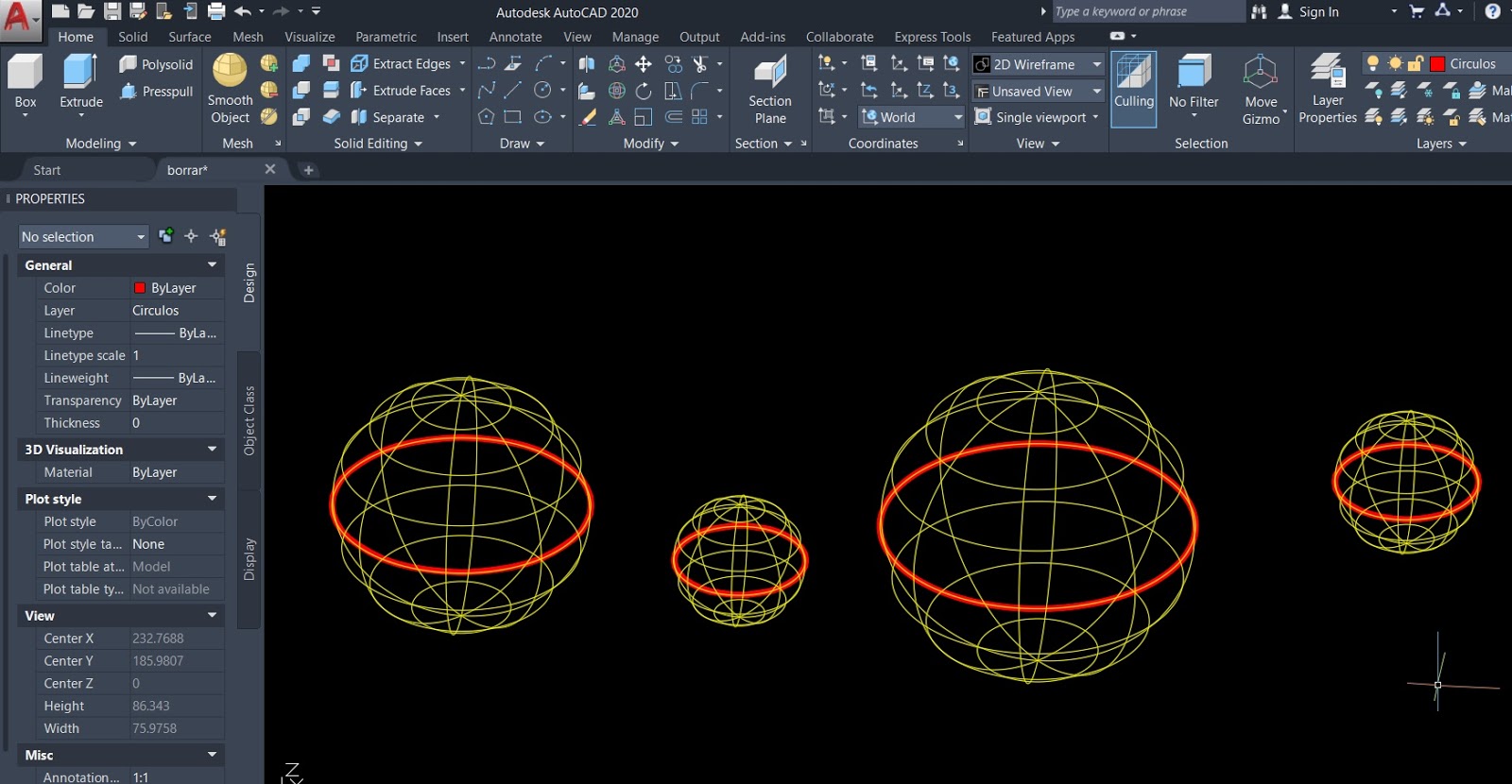Open the Annotate ribbon tab
1512x784 pixels.
pyautogui.click(x=515, y=37)
